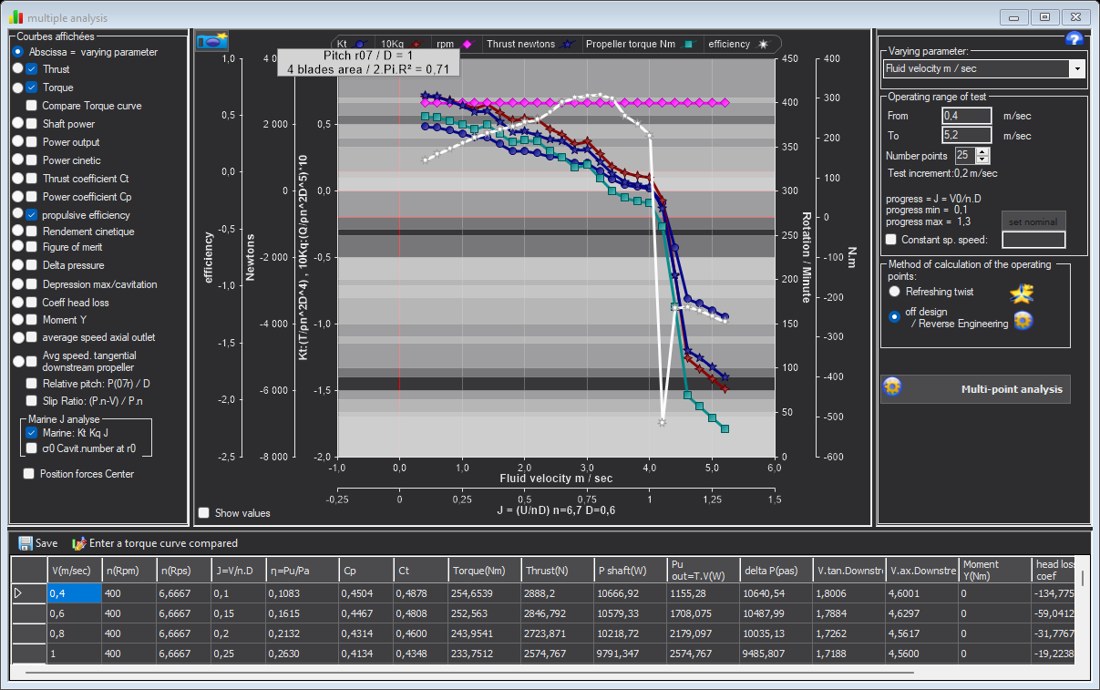Click the Pitch r07 / D tooltip label

click(x=368, y=62)
